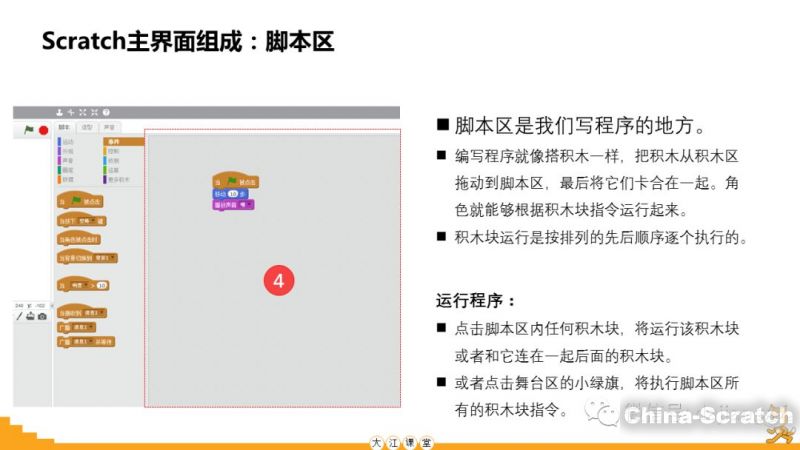Select the purple 声音 sound block category
Viewport: 800px width, 450px height.
(66, 161)
